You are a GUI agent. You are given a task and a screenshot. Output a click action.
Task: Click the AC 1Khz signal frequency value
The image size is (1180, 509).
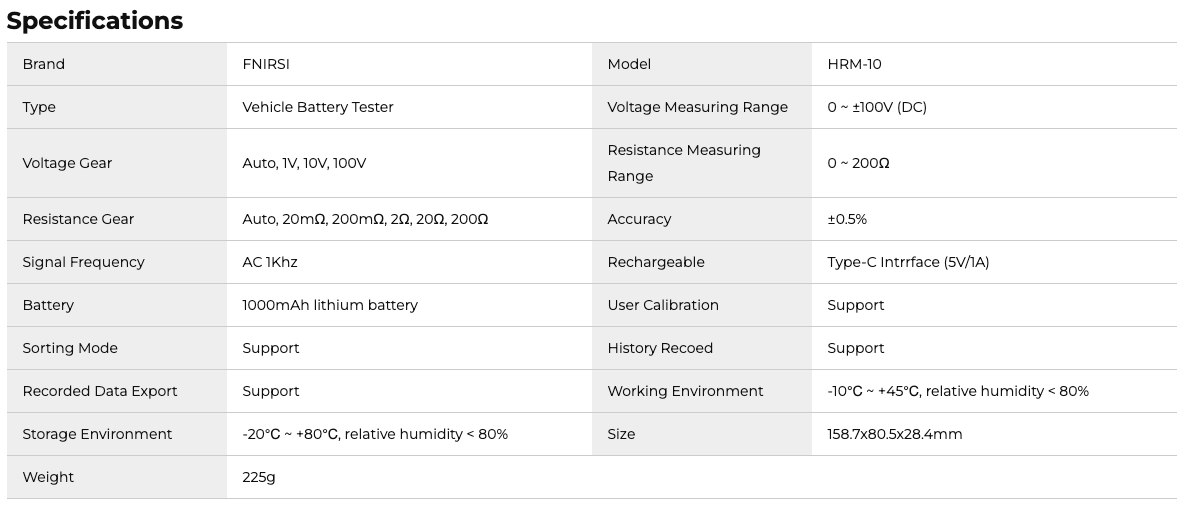tap(270, 262)
